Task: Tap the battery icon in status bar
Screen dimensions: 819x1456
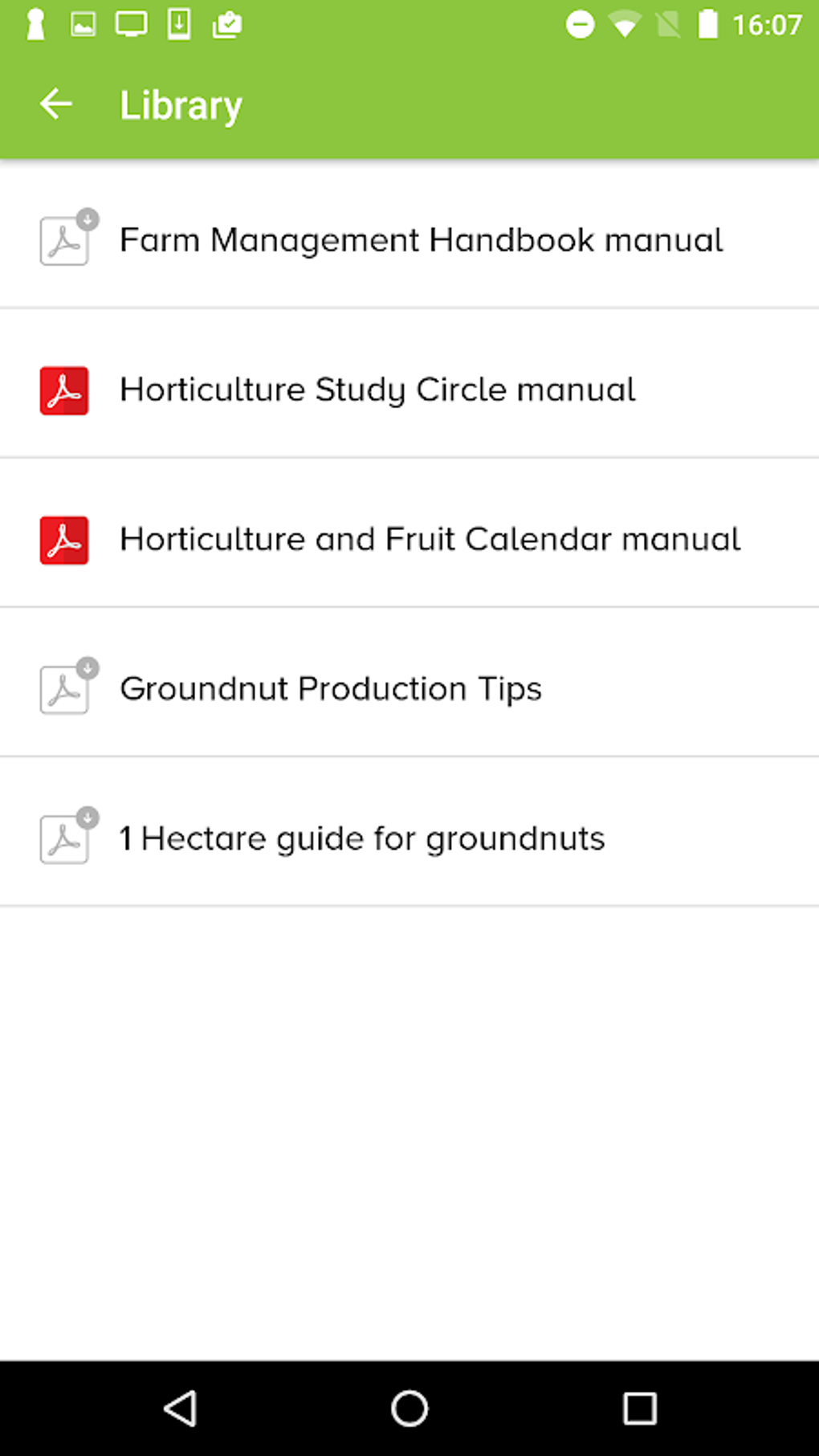Action: click(707, 24)
